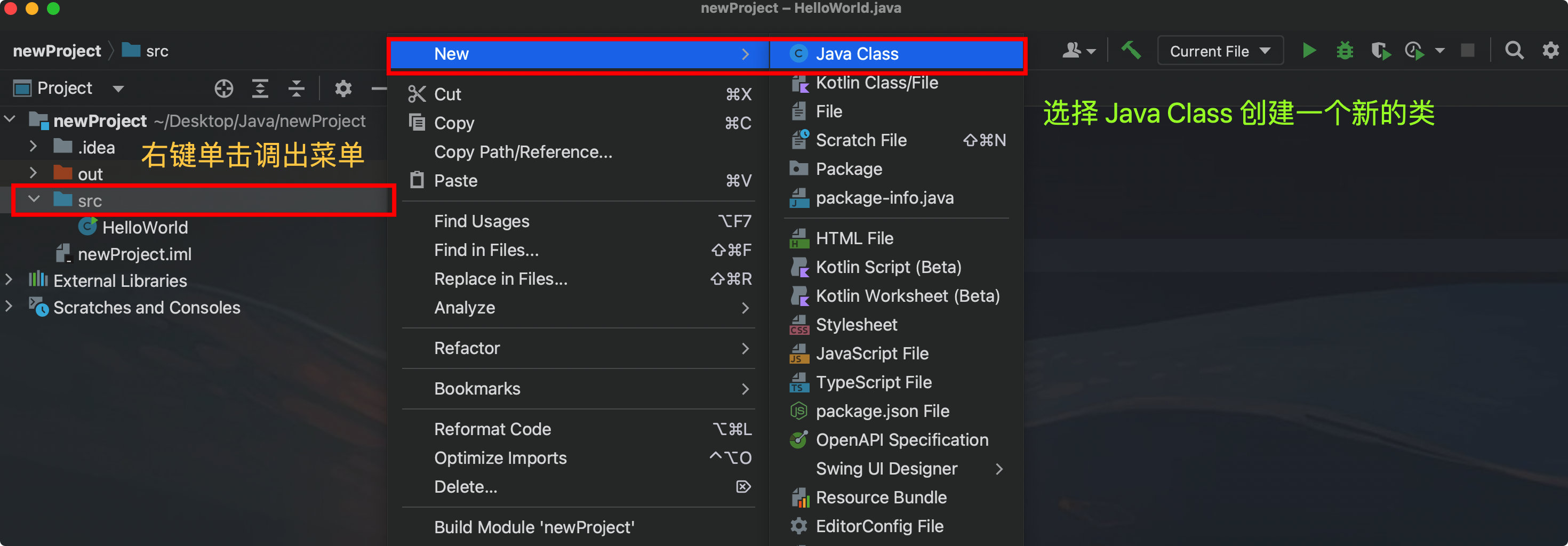Select OpenAPI Specification
The width and height of the screenshot is (1568, 546).
[897, 439]
